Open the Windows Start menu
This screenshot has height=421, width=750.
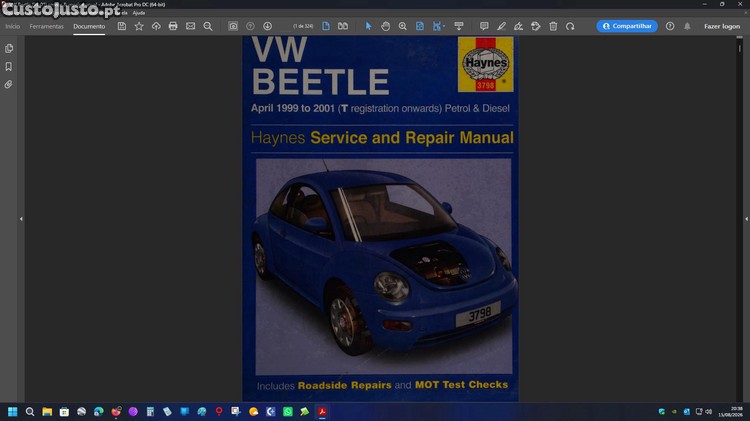tap(12, 411)
